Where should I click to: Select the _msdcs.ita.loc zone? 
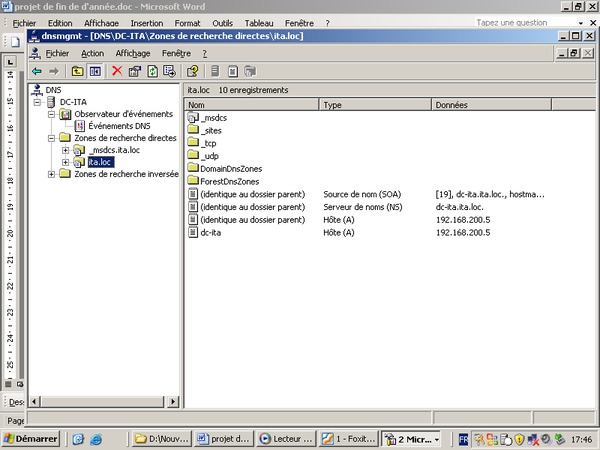[x=113, y=150]
